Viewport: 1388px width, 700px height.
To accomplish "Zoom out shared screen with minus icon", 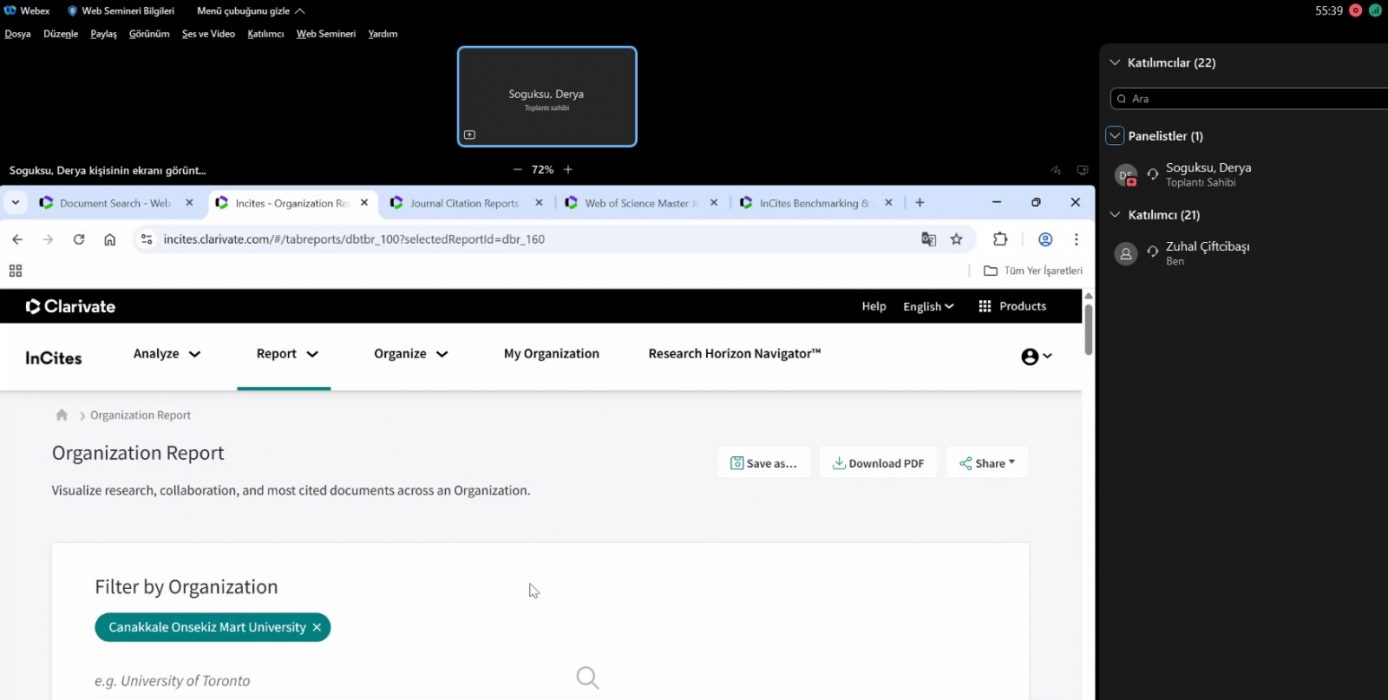I will click(x=517, y=170).
